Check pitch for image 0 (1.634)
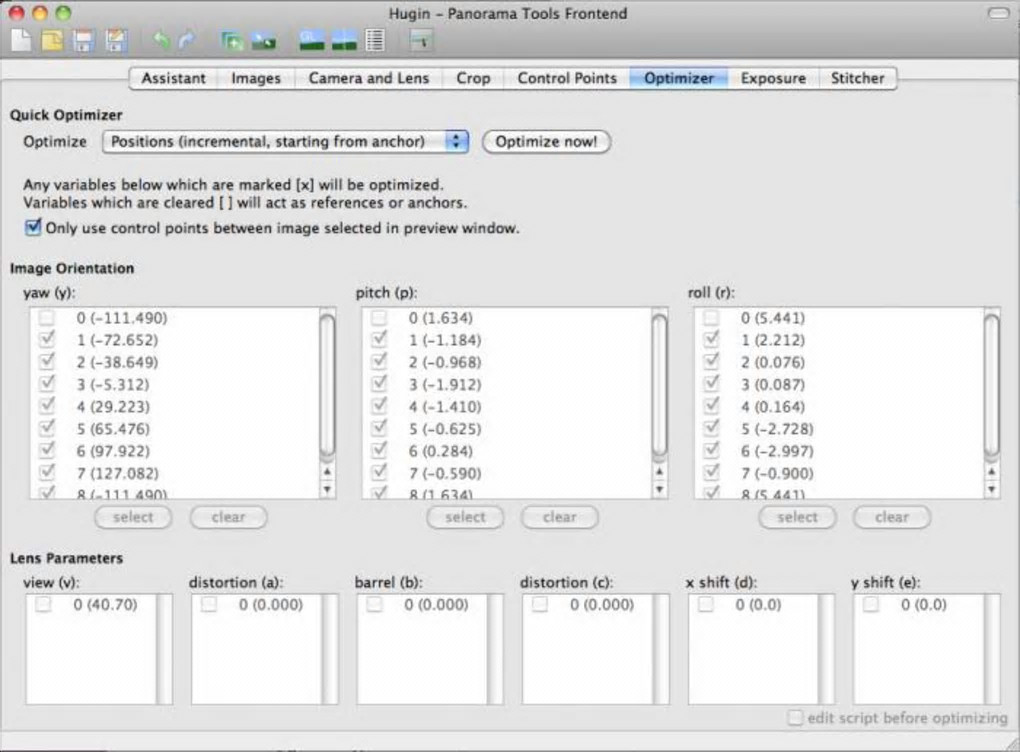The height and width of the screenshot is (752, 1020). (379, 317)
